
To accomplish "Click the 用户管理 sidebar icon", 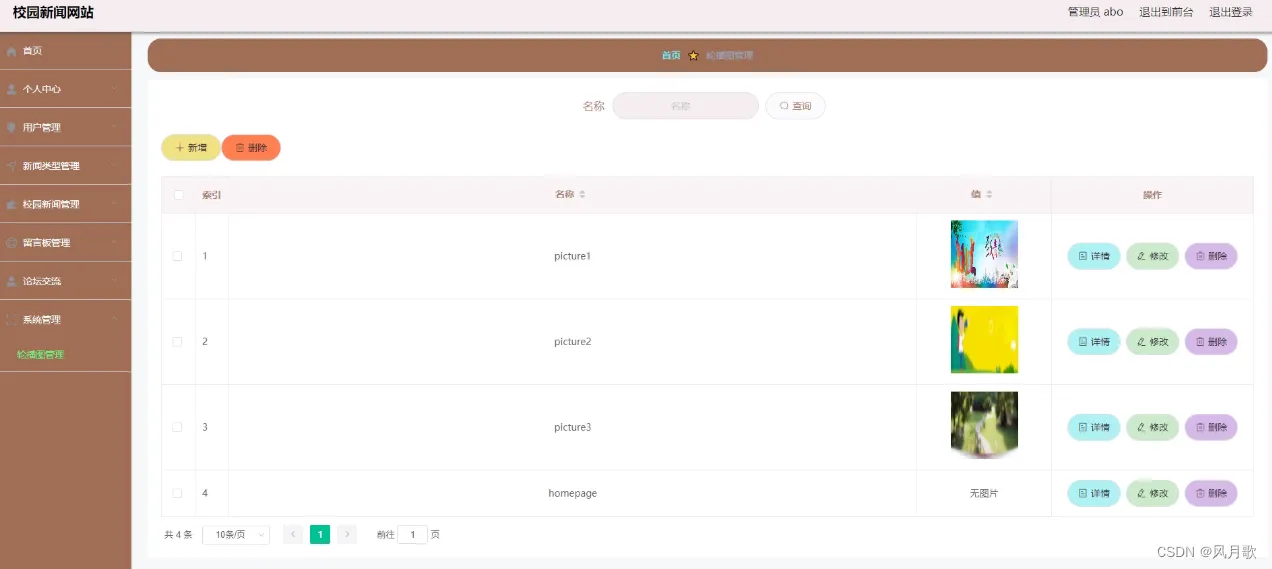I will (12, 128).
